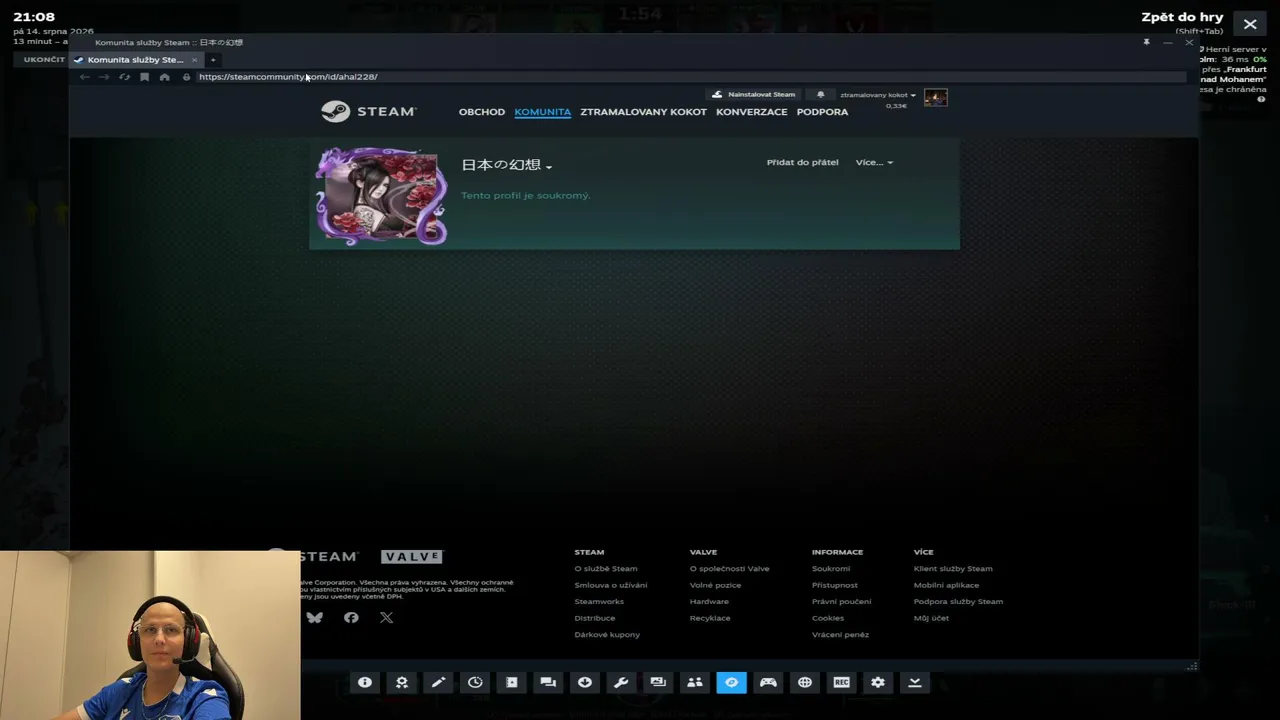
Task: Click the account avatar thumbnail in header
Action: pos(936,97)
